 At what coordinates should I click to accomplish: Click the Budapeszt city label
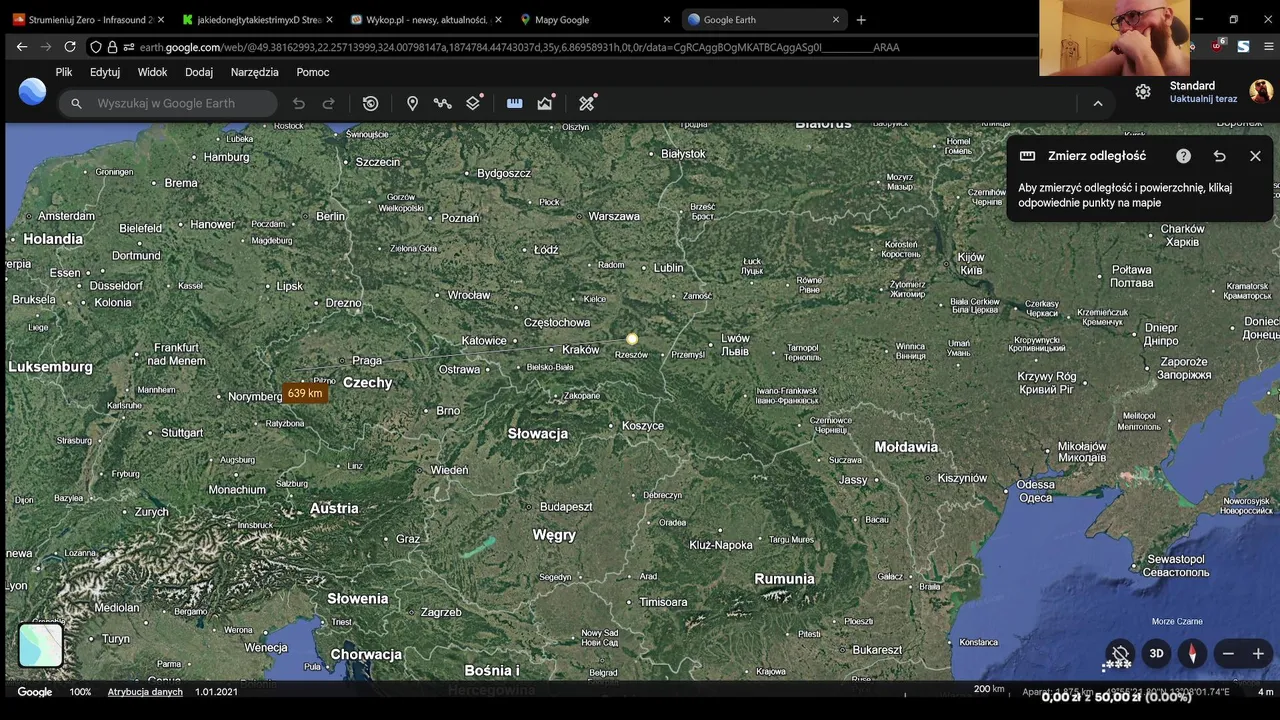point(567,507)
